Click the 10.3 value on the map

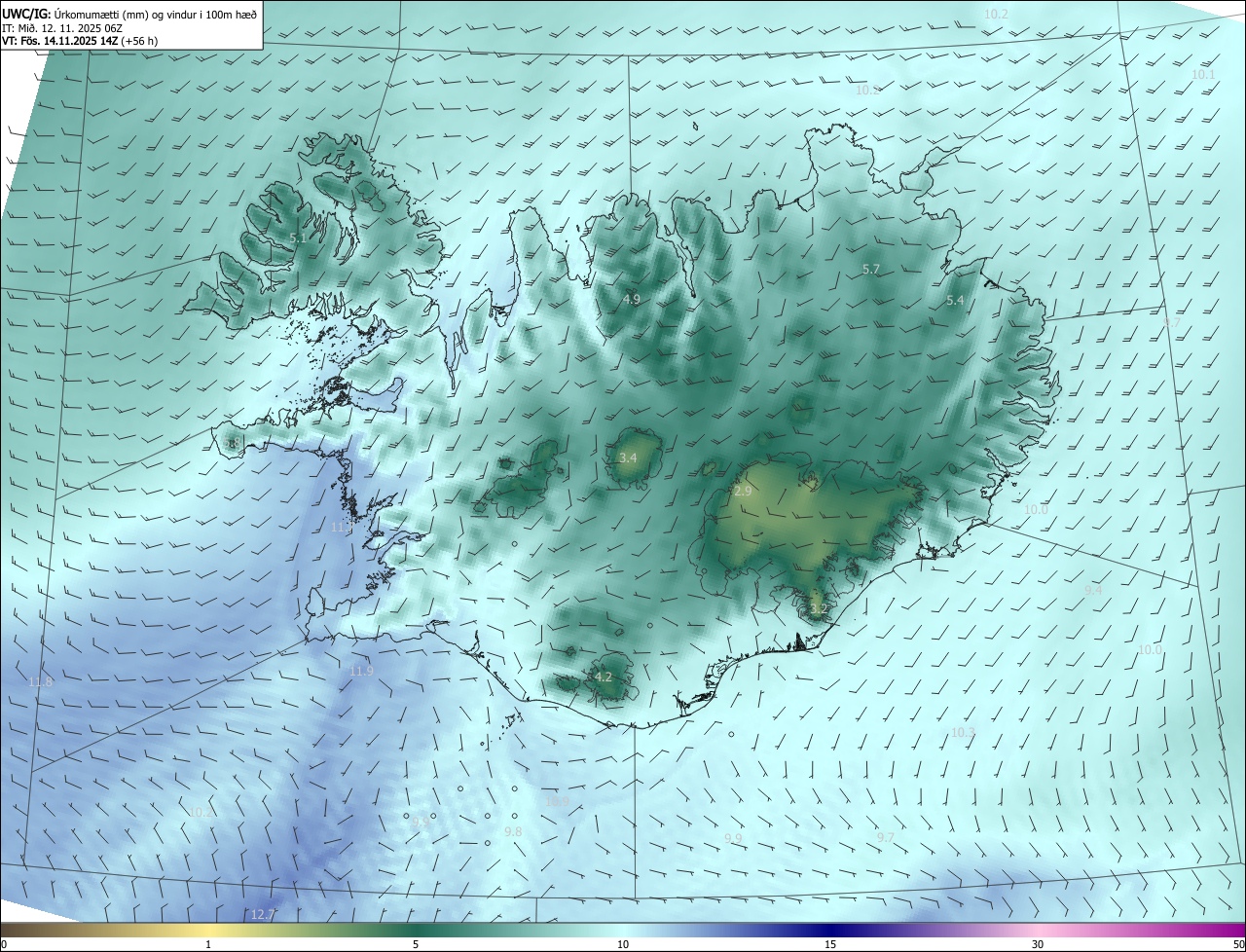(x=963, y=732)
